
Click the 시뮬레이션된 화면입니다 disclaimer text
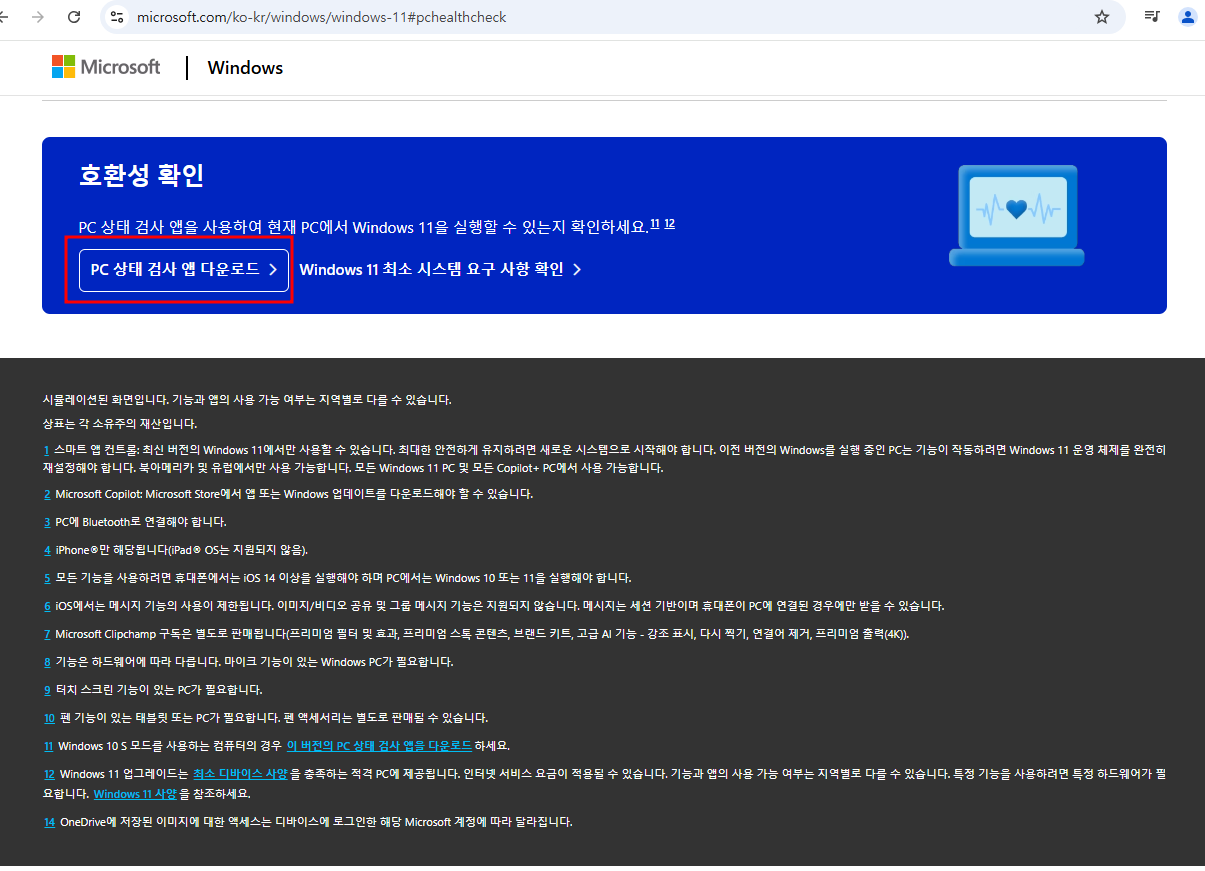point(247,400)
